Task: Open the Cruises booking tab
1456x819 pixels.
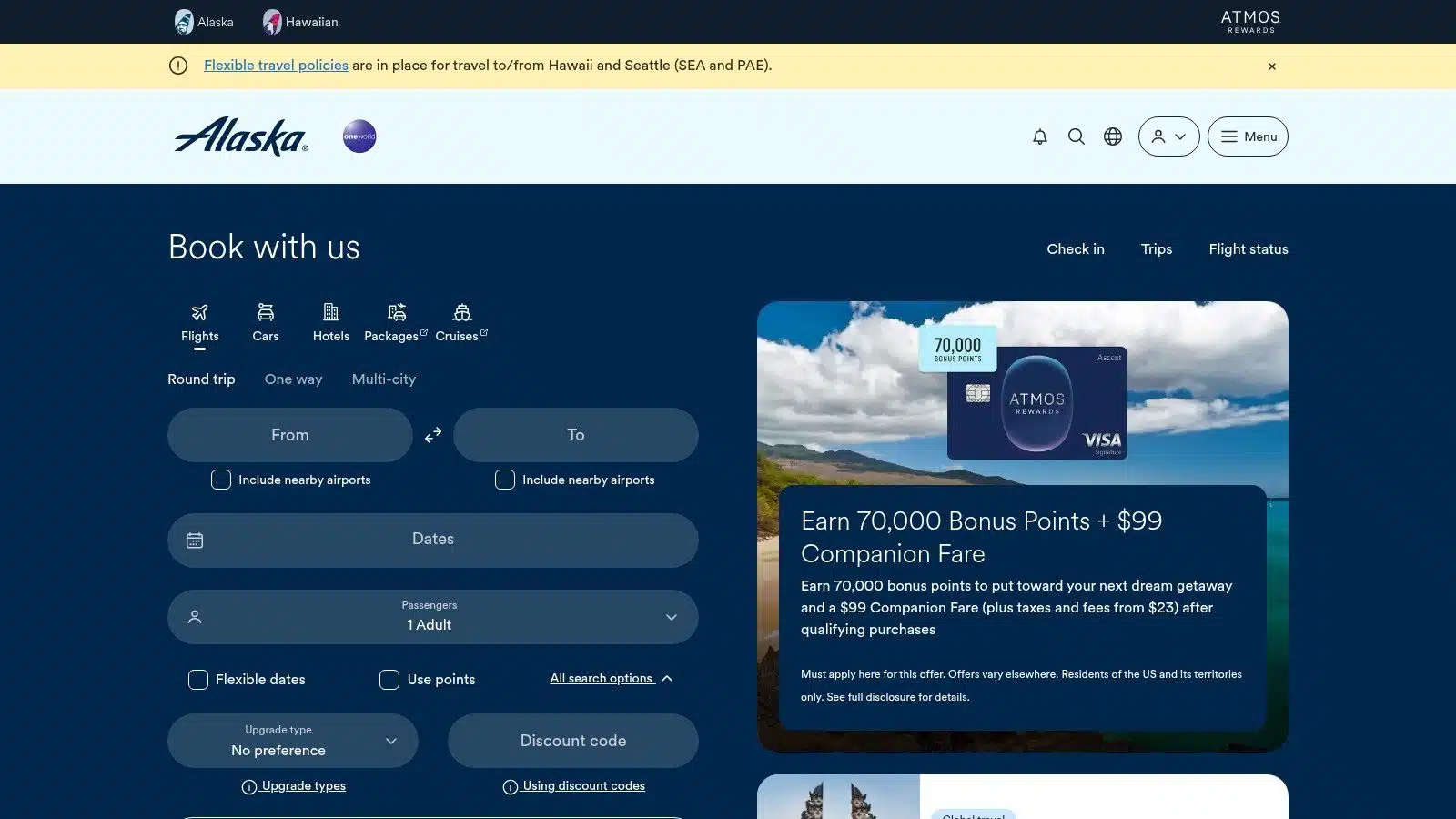Action: click(x=461, y=324)
